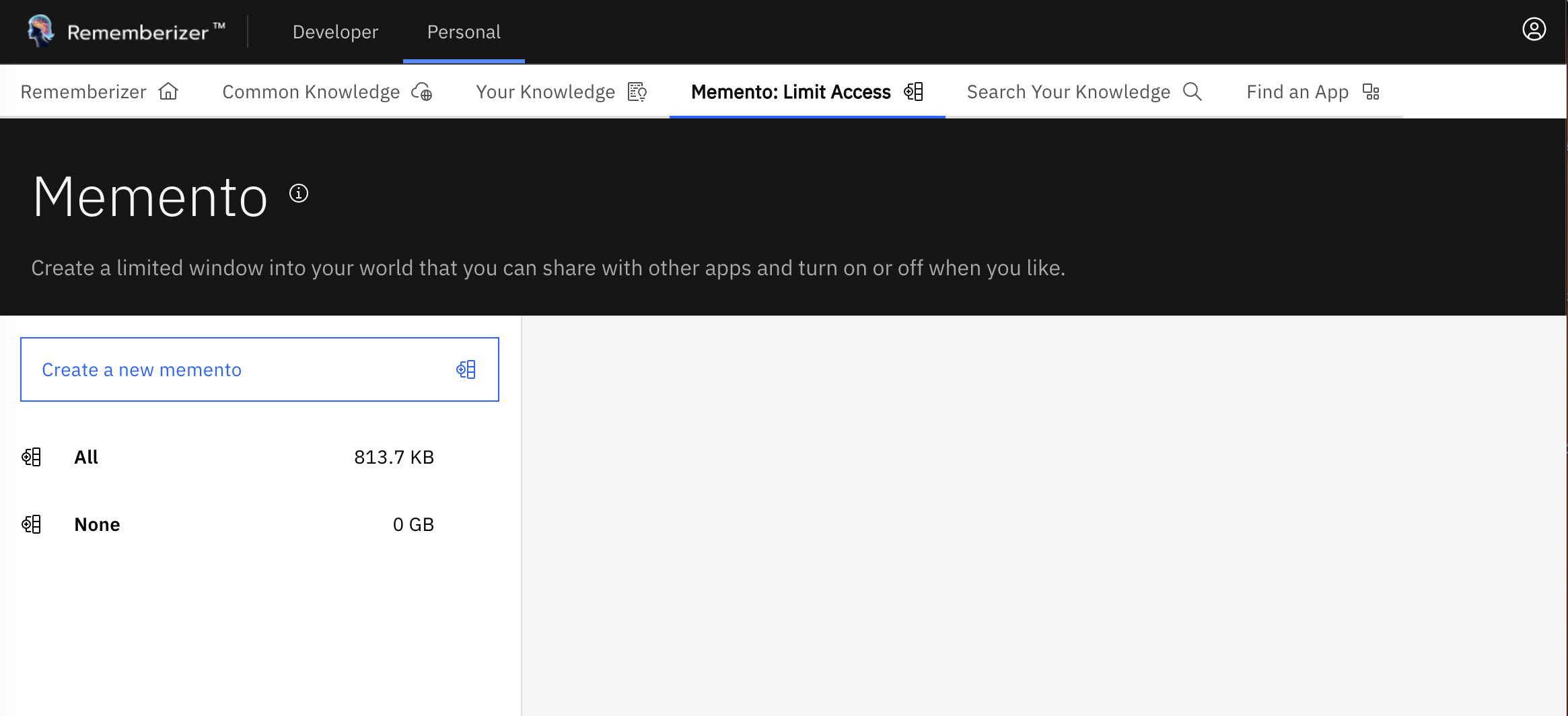
Task: Click the Your Knowledge document icon
Action: pyautogui.click(x=637, y=92)
